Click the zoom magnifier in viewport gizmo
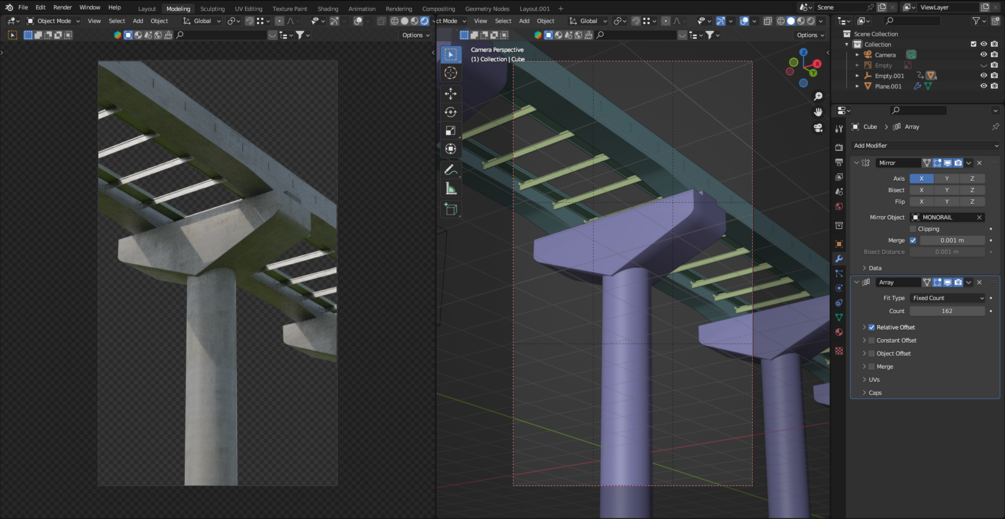 [818, 96]
